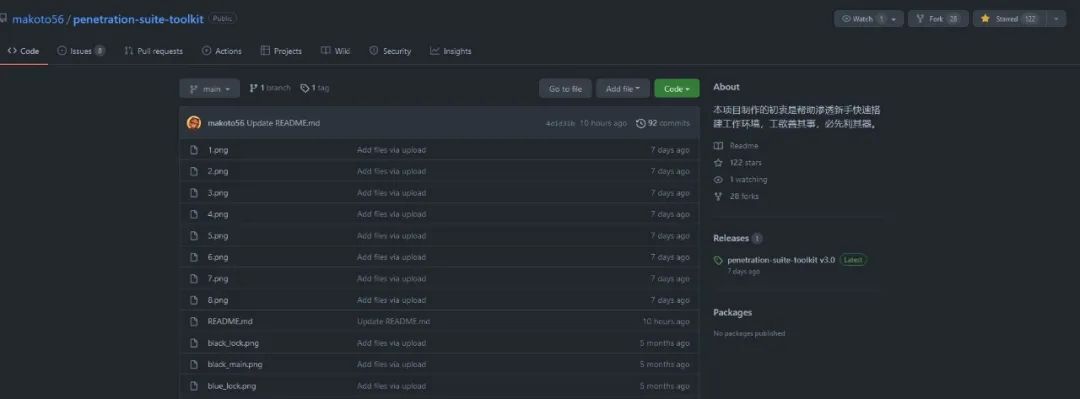1080x399 pixels.
Task: Click the branch icon next to 1 branch
Action: coord(253,88)
